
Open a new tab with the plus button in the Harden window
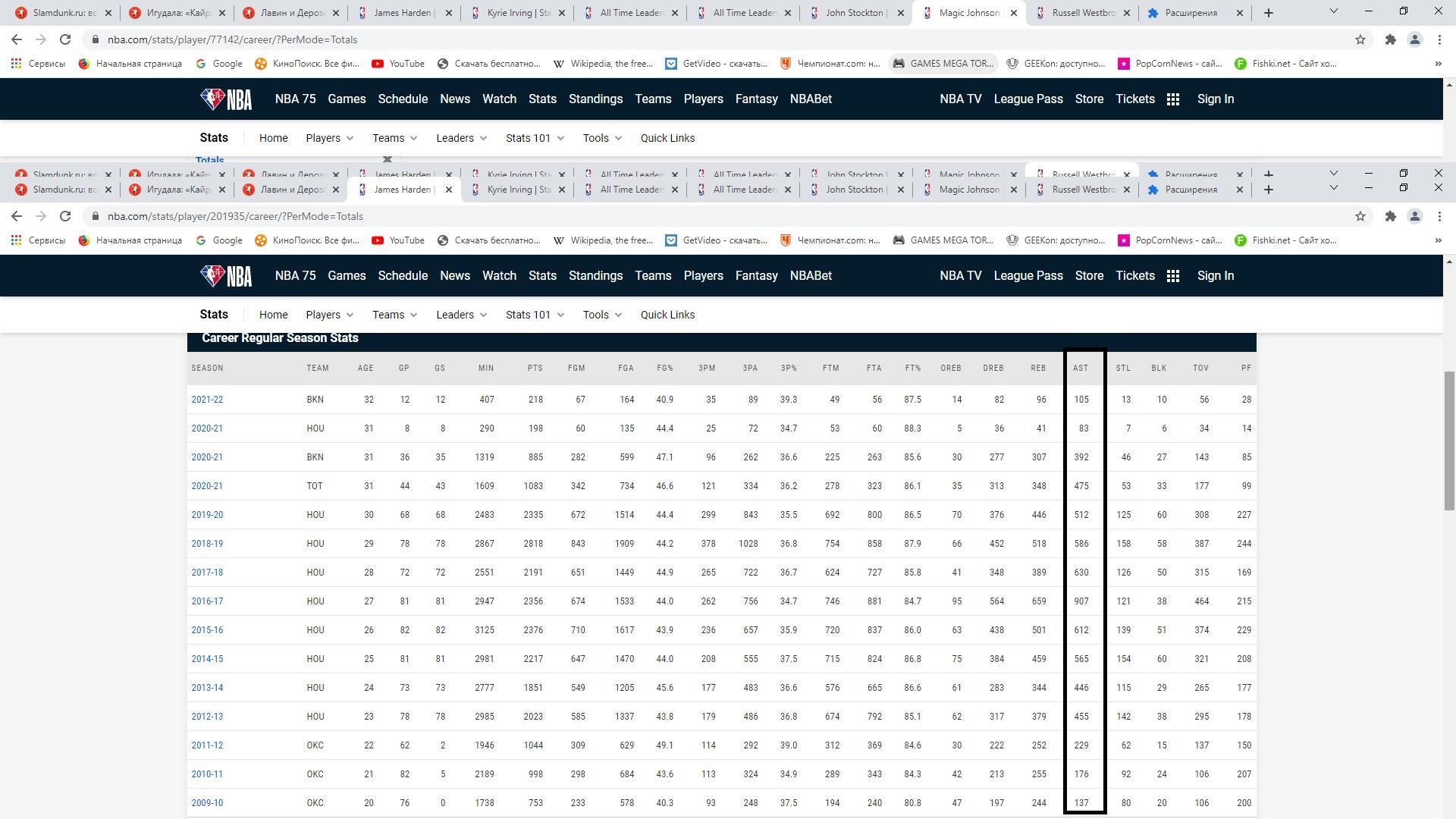[x=1269, y=190]
